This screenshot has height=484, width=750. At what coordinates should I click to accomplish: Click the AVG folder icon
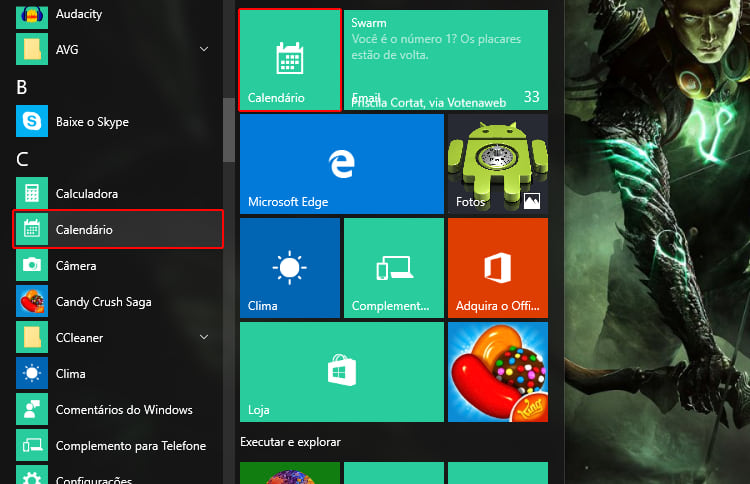32,49
